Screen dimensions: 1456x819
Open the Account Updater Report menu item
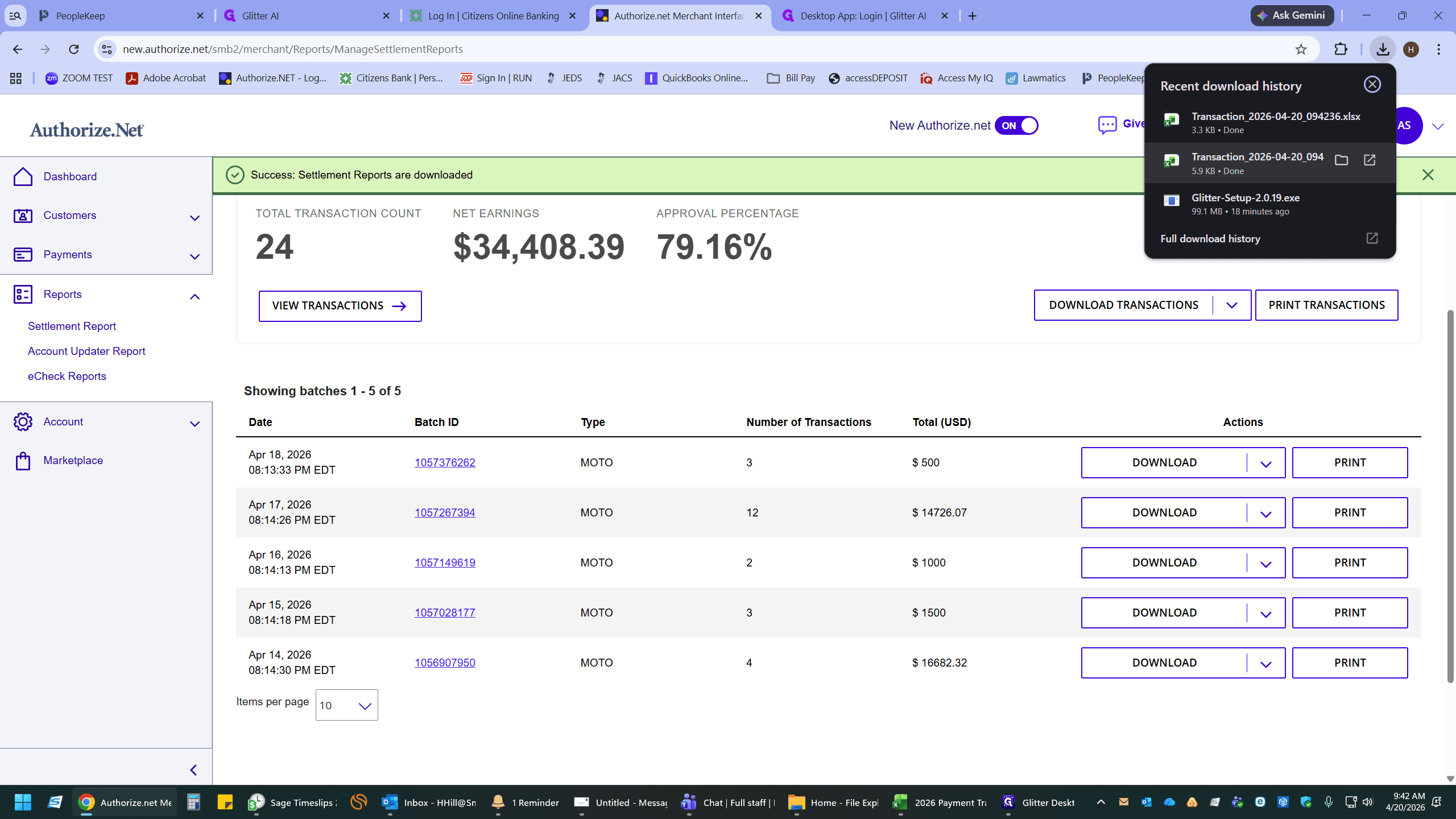pyautogui.click(x=86, y=351)
